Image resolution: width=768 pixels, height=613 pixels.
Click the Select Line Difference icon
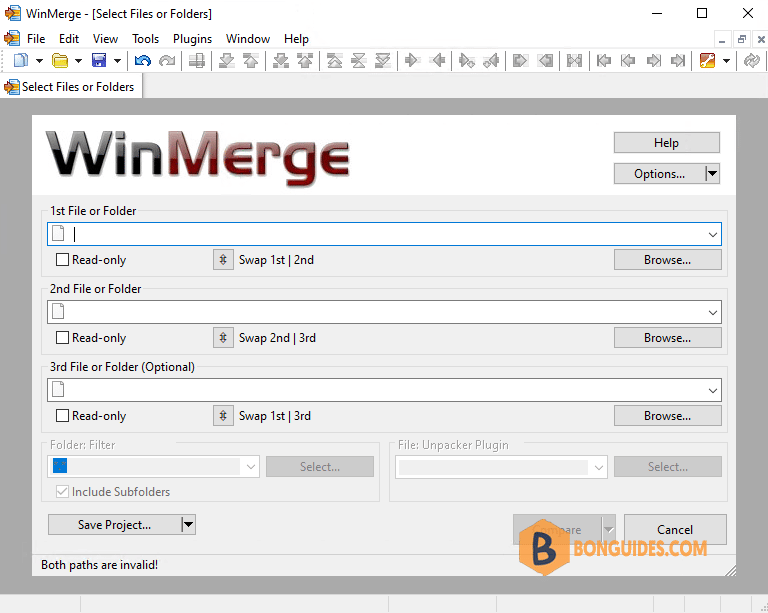click(x=197, y=61)
